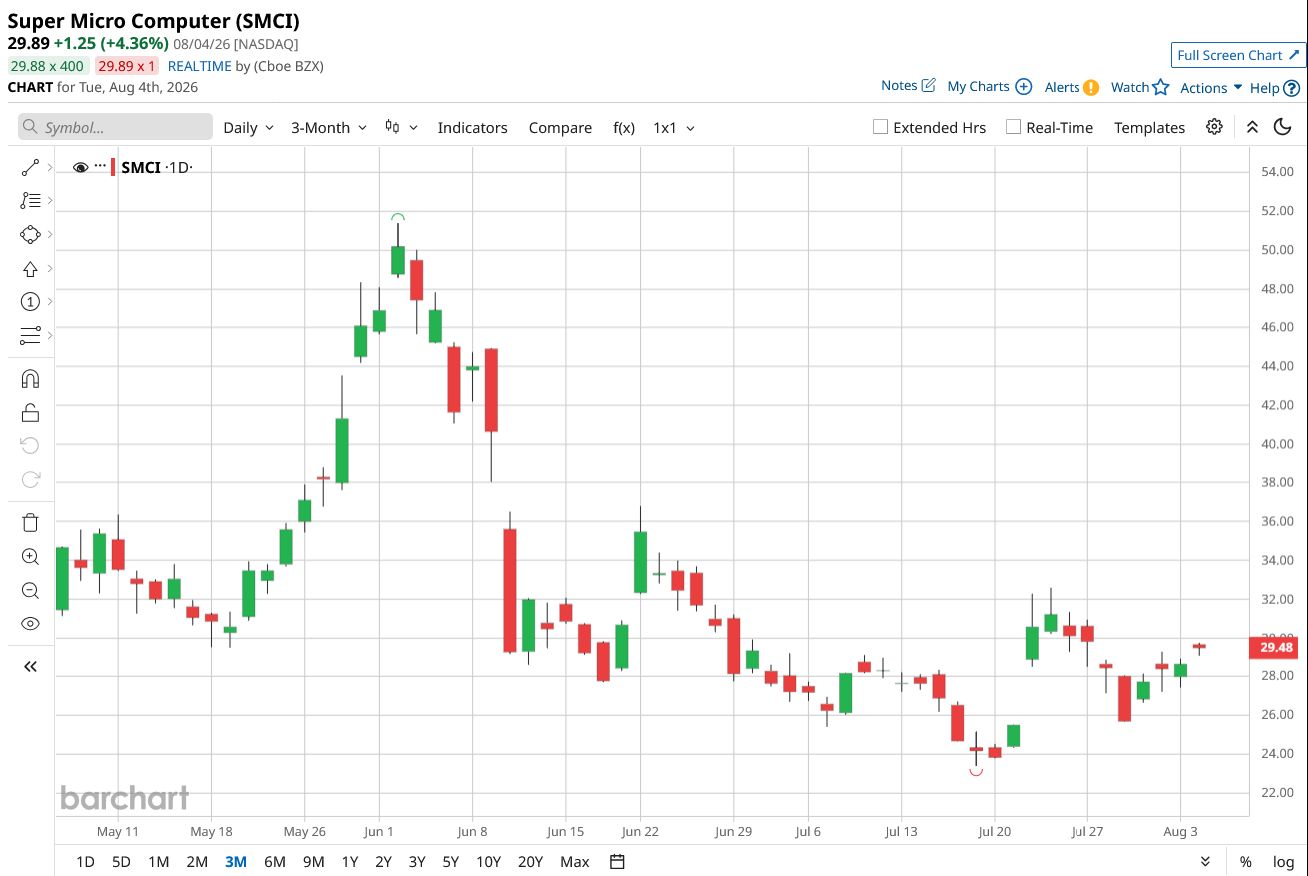The width and height of the screenshot is (1308, 876).
Task: Select the up arrow marker tool
Action: [x=30, y=268]
